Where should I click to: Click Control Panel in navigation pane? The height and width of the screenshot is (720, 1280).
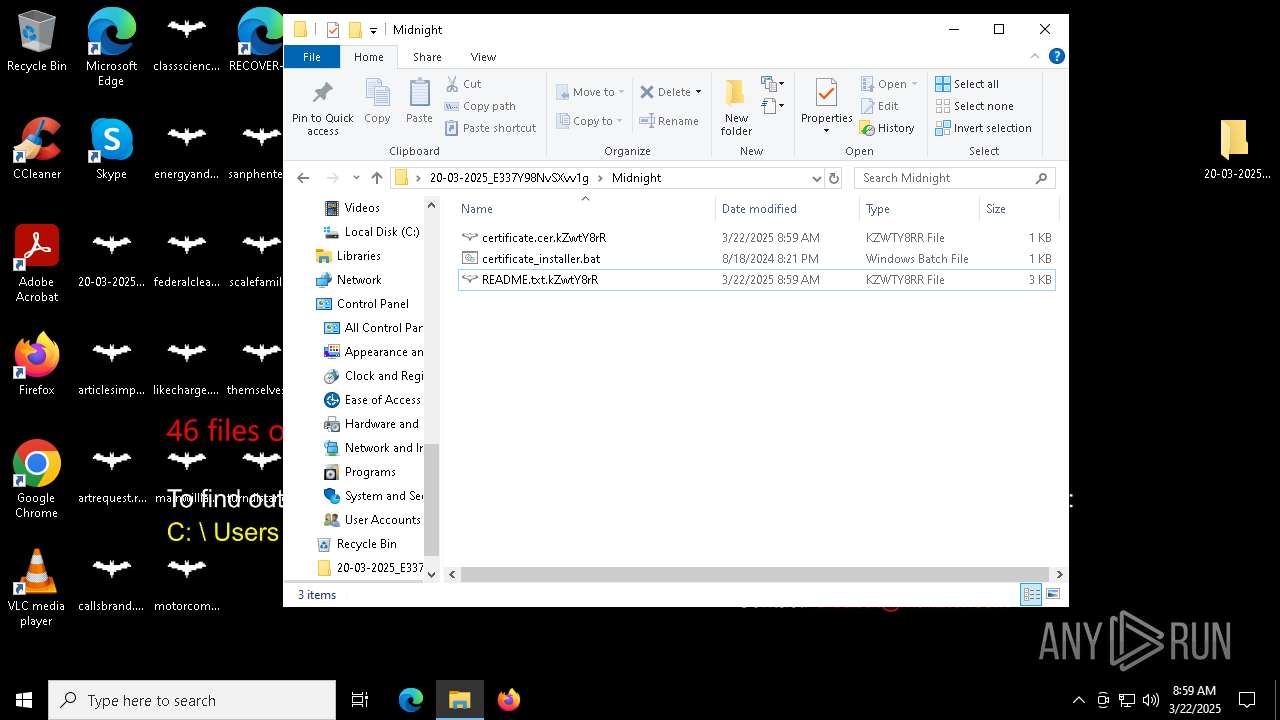click(x=372, y=304)
